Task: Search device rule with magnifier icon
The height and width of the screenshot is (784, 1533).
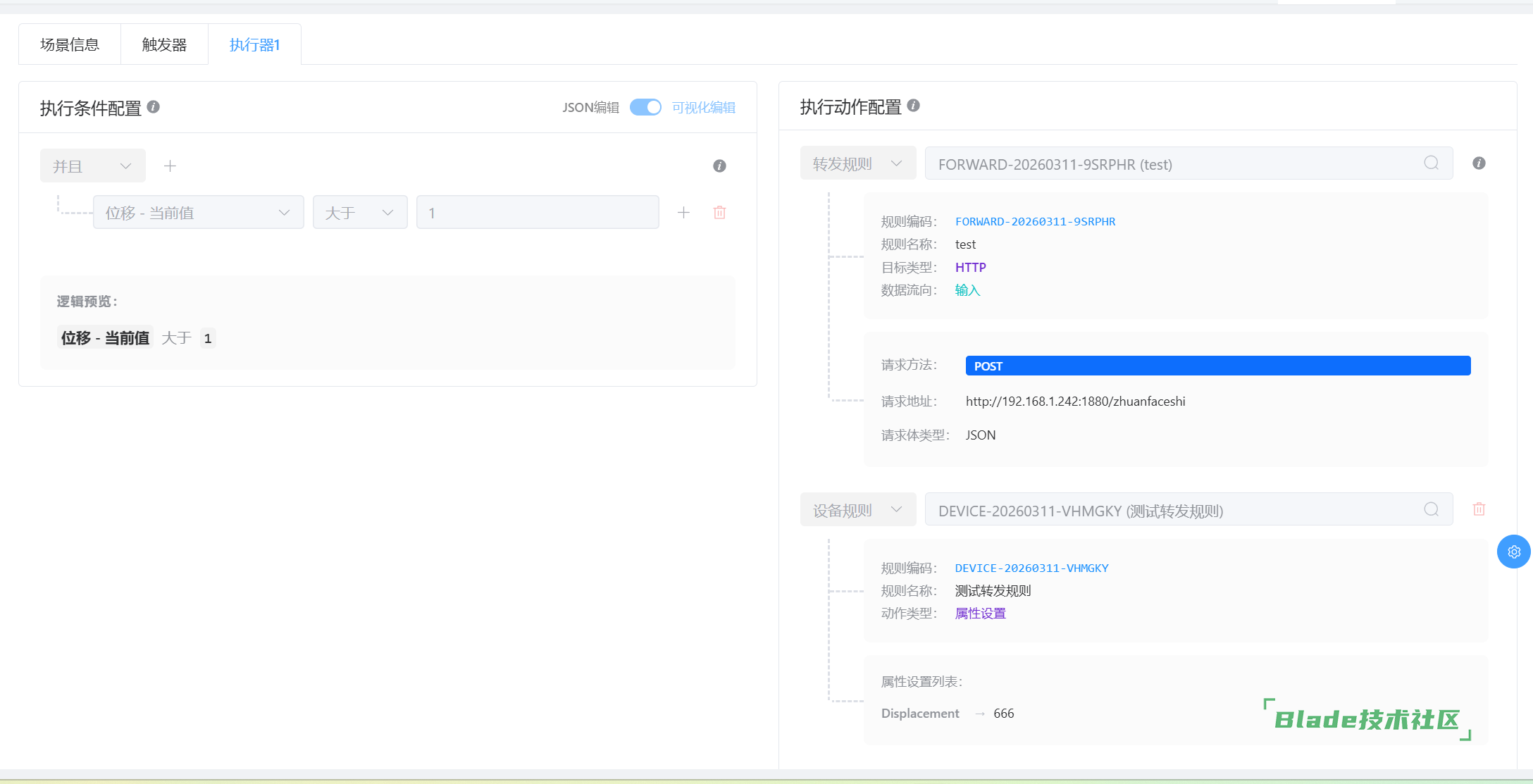Action: tap(1431, 510)
